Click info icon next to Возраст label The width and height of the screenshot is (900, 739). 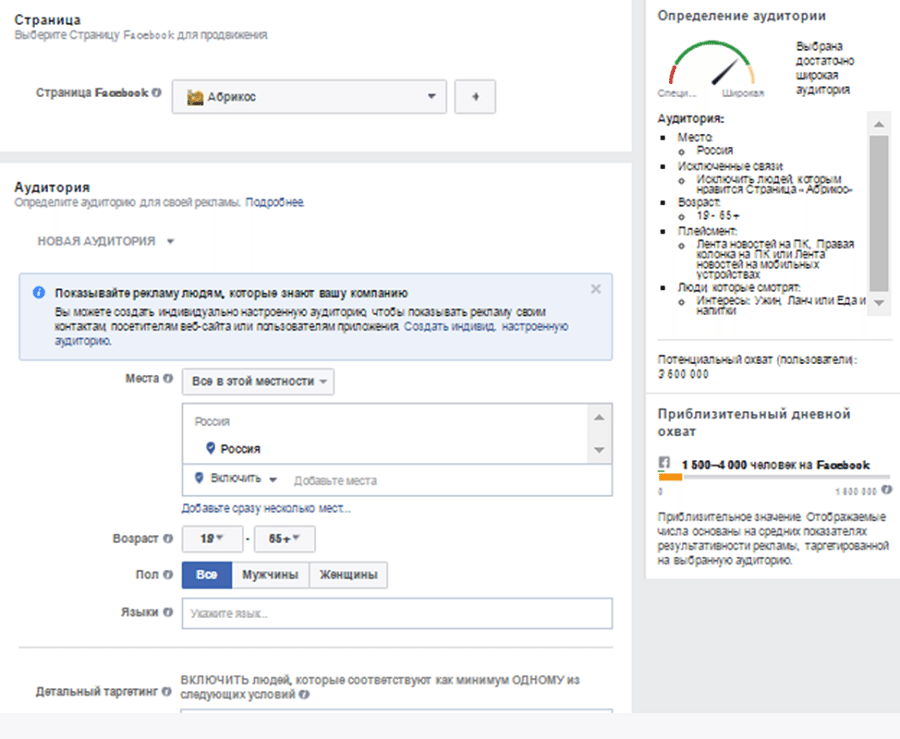tap(168, 538)
